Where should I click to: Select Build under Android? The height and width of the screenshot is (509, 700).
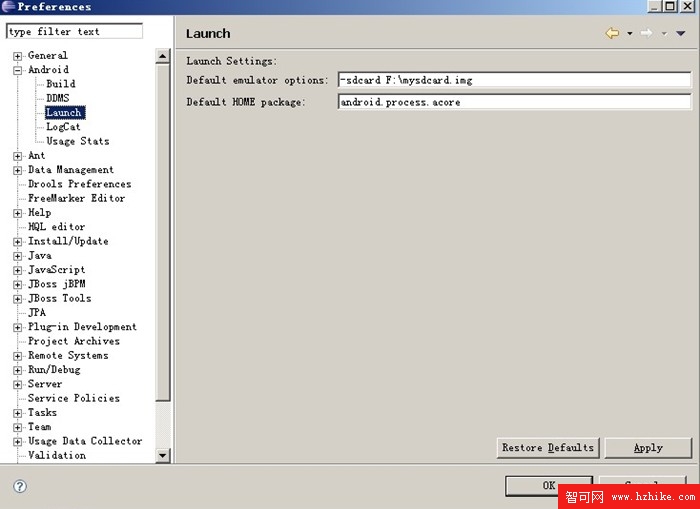(x=61, y=84)
